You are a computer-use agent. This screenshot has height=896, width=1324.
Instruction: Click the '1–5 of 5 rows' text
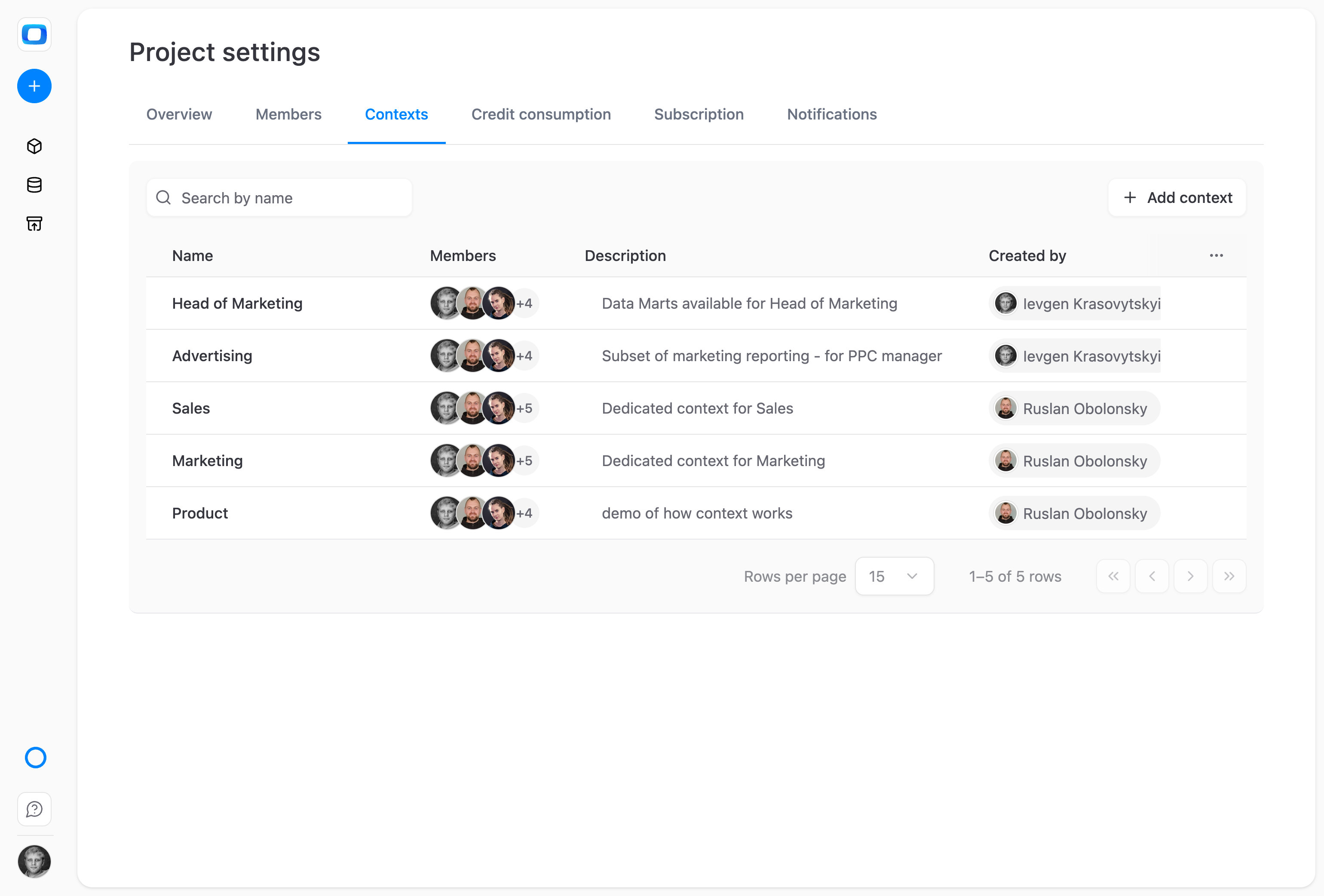pos(1015,576)
